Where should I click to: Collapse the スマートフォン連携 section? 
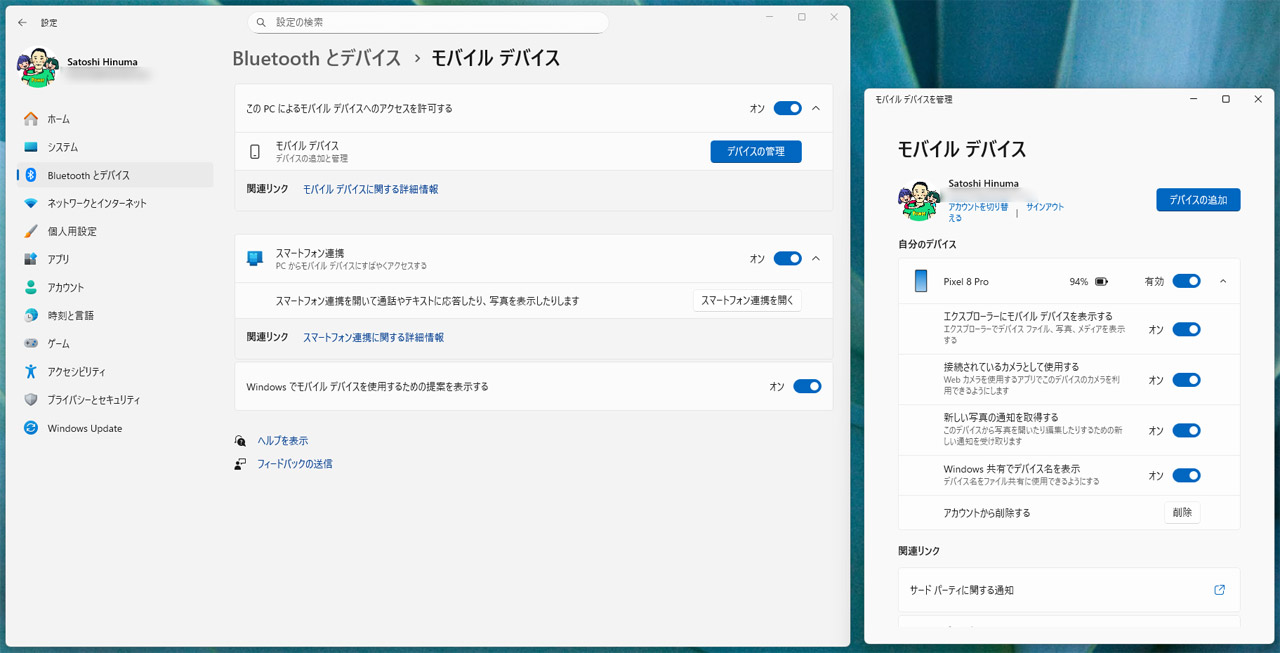[x=815, y=258]
